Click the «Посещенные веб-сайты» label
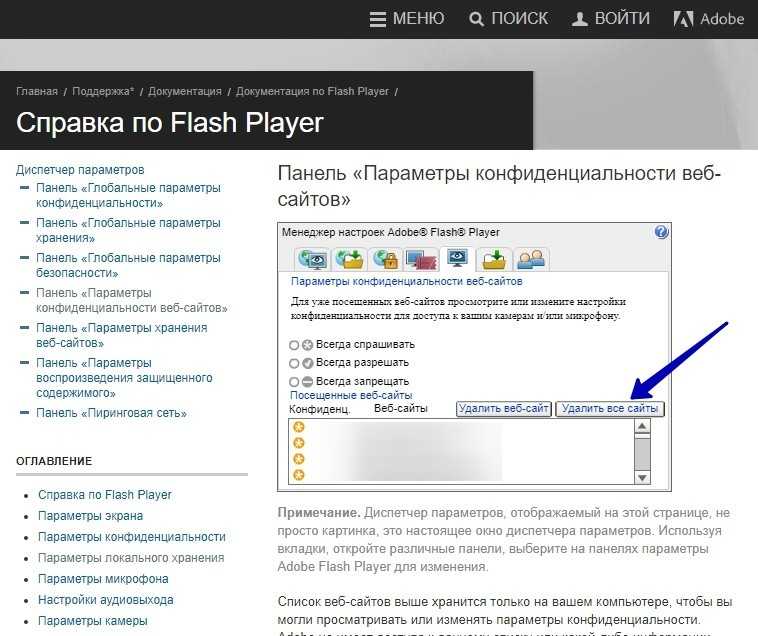 pyautogui.click(x=351, y=395)
